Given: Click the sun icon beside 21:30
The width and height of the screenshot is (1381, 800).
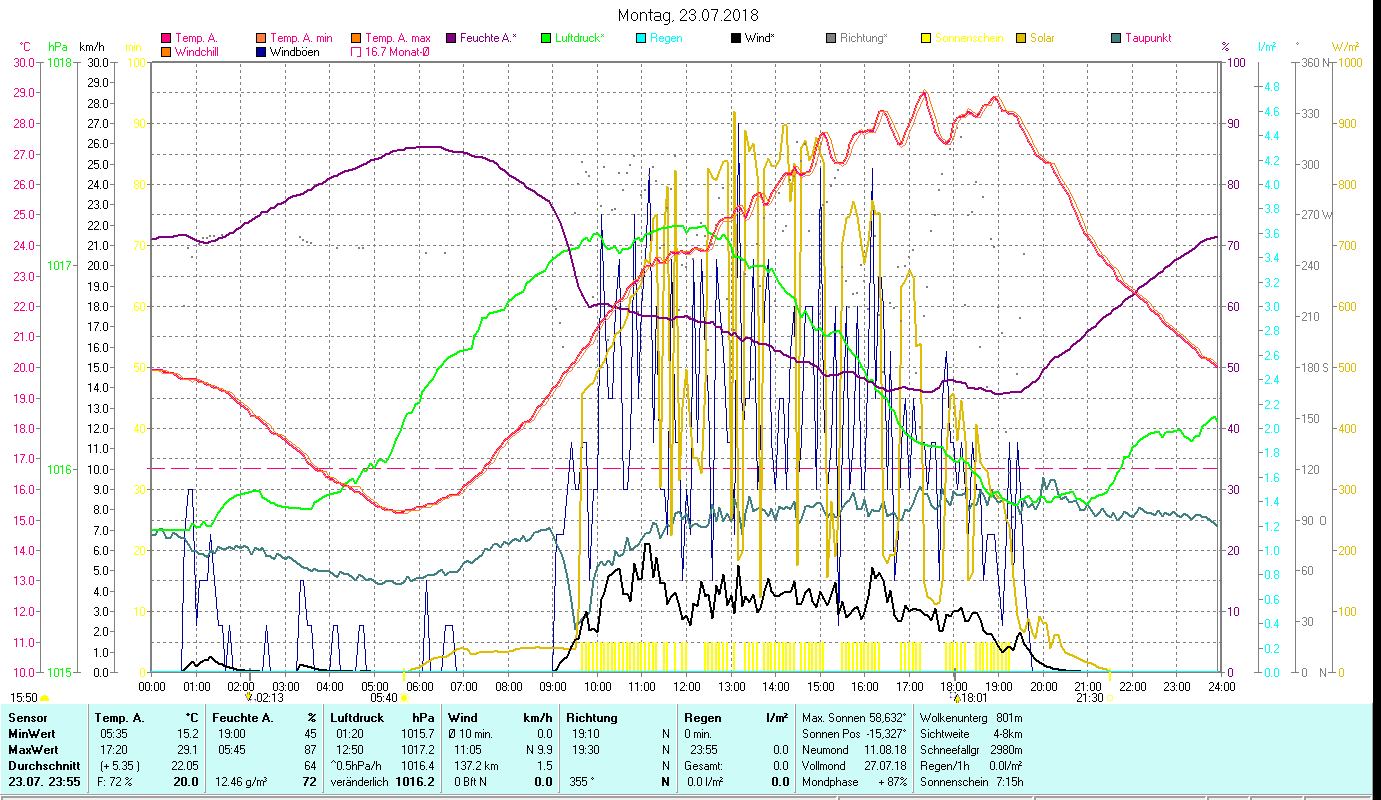Looking at the screenshot, I should (x=1111, y=698).
